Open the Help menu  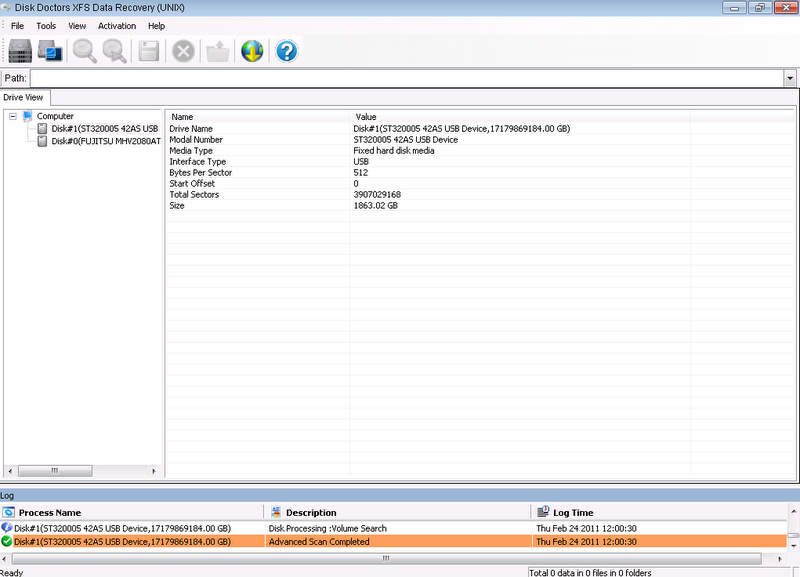pos(156,26)
